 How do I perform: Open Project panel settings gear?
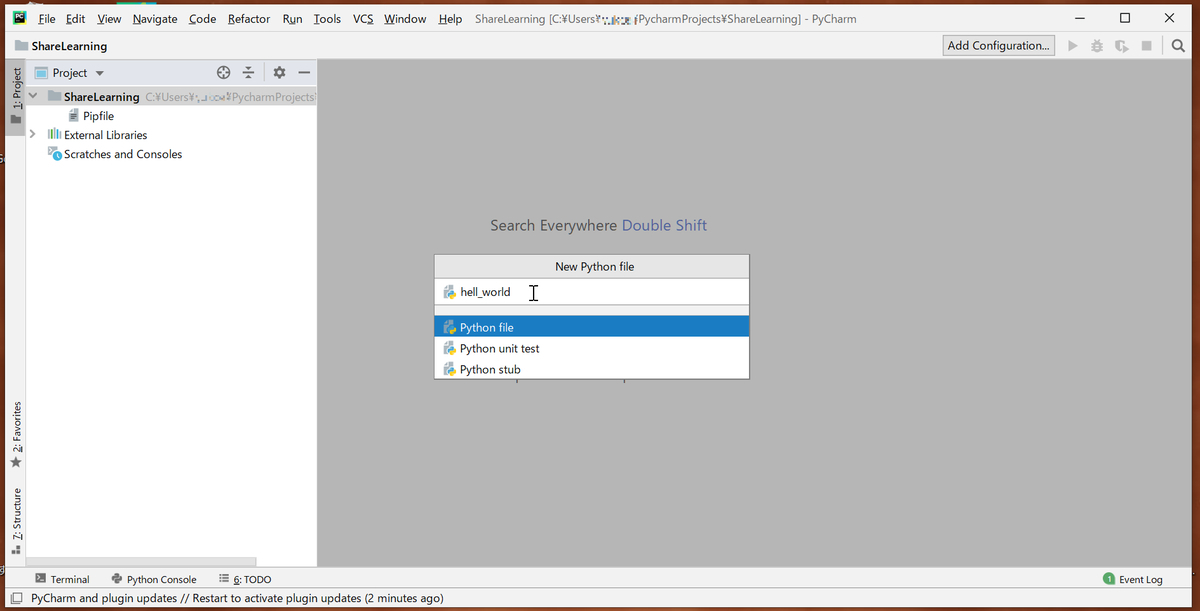[x=279, y=73]
